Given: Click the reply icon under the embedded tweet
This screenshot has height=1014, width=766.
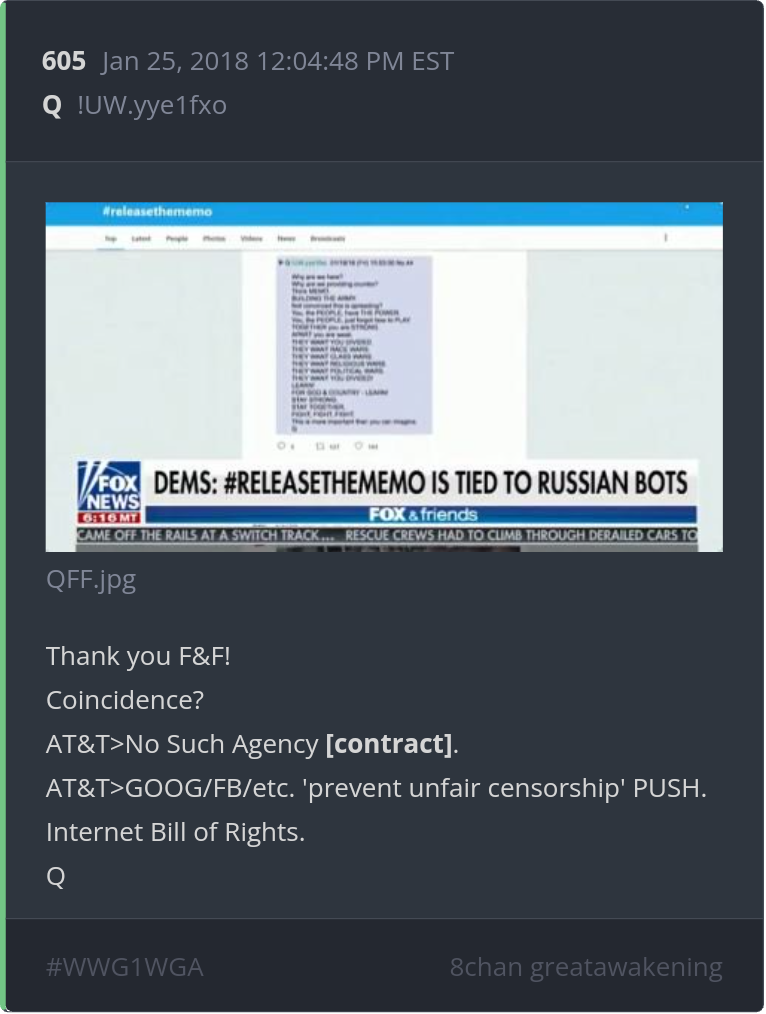Looking at the screenshot, I should (x=281, y=446).
